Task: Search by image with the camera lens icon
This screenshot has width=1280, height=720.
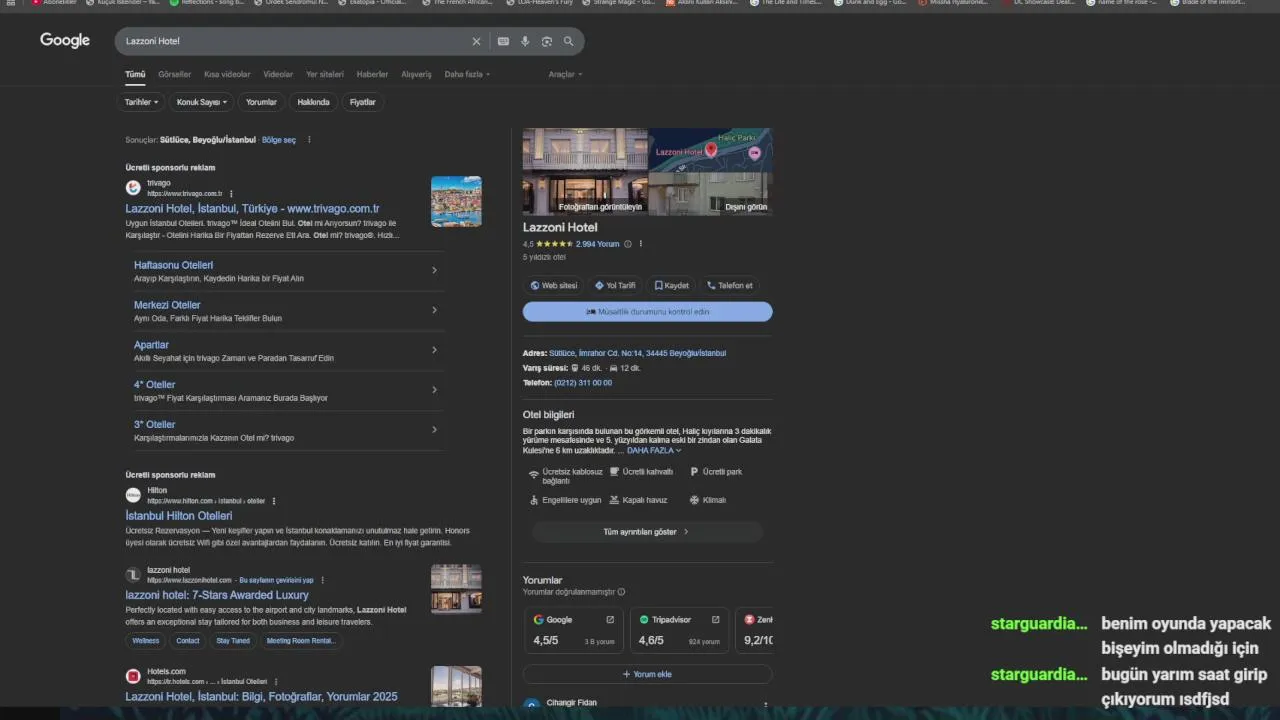Action: [547, 41]
